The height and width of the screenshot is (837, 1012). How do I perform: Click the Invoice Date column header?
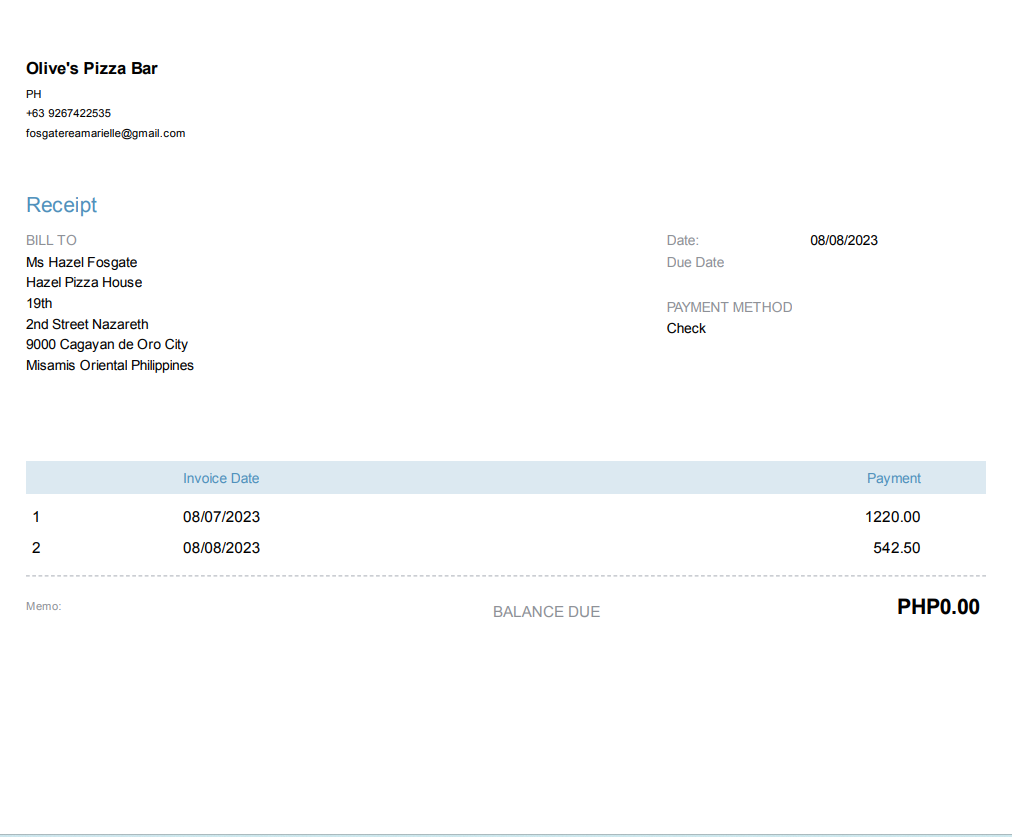tap(221, 478)
